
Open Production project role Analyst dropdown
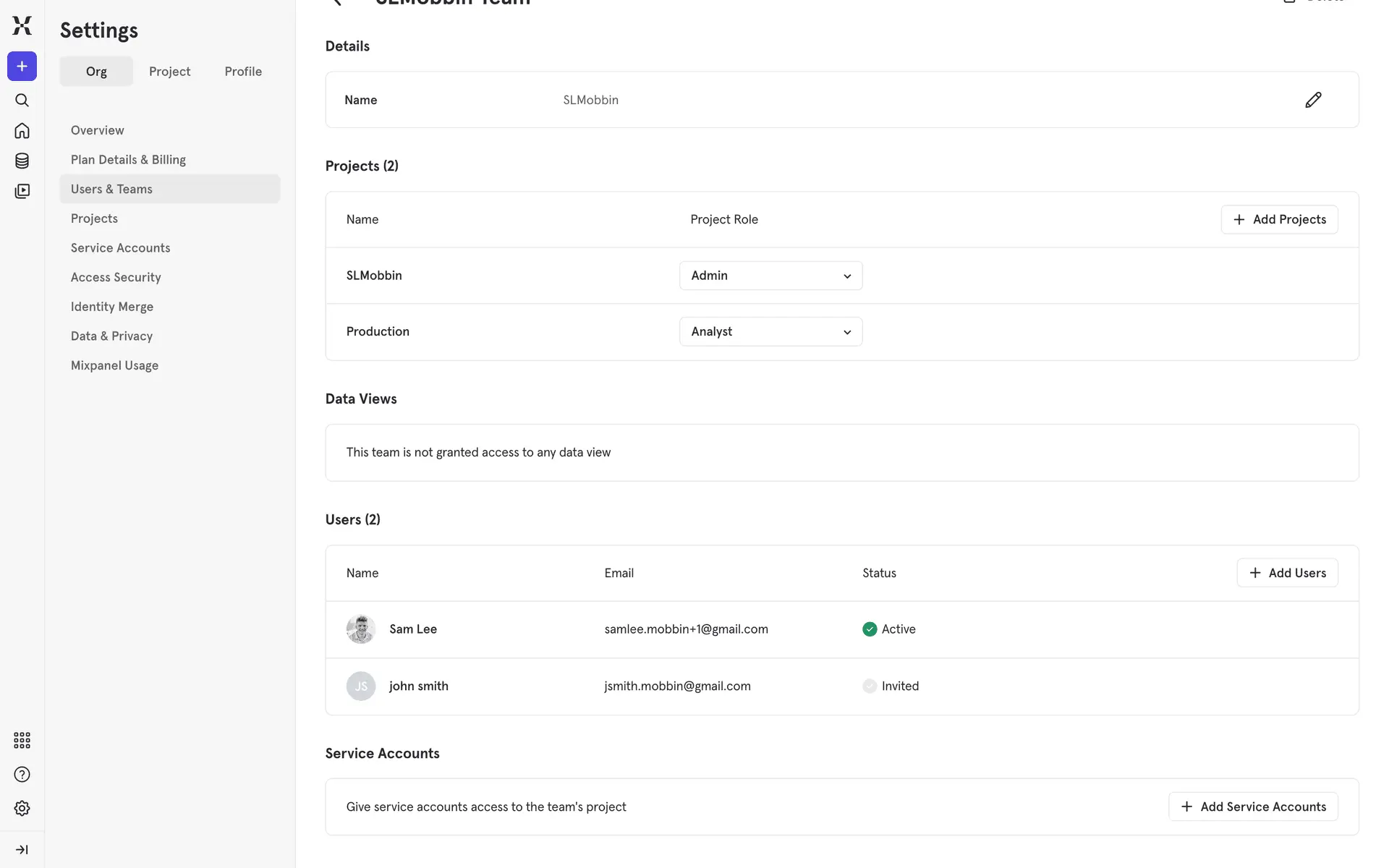(x=770, y=332)
